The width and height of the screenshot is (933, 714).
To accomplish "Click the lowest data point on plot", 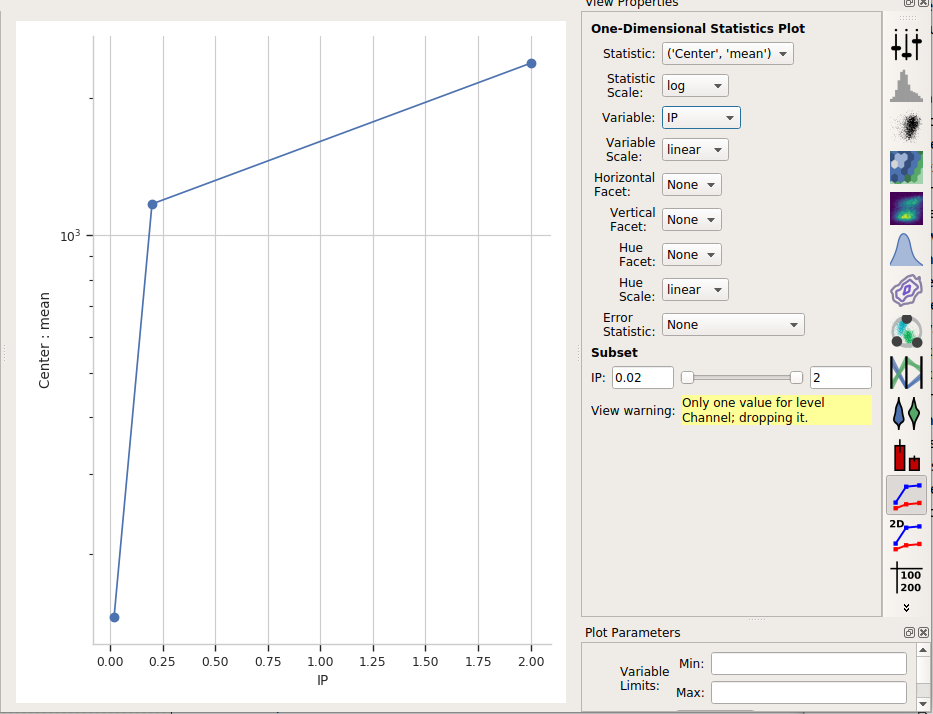I will coord(114,618).
